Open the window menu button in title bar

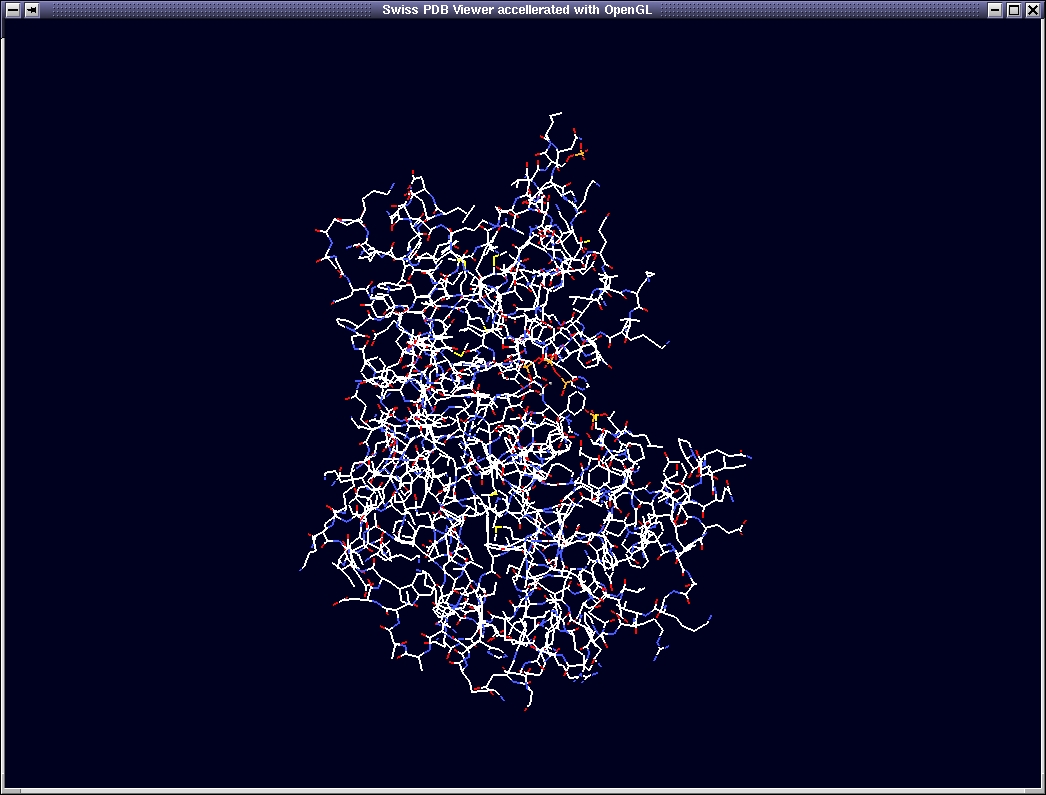click(x=13, y=10)
